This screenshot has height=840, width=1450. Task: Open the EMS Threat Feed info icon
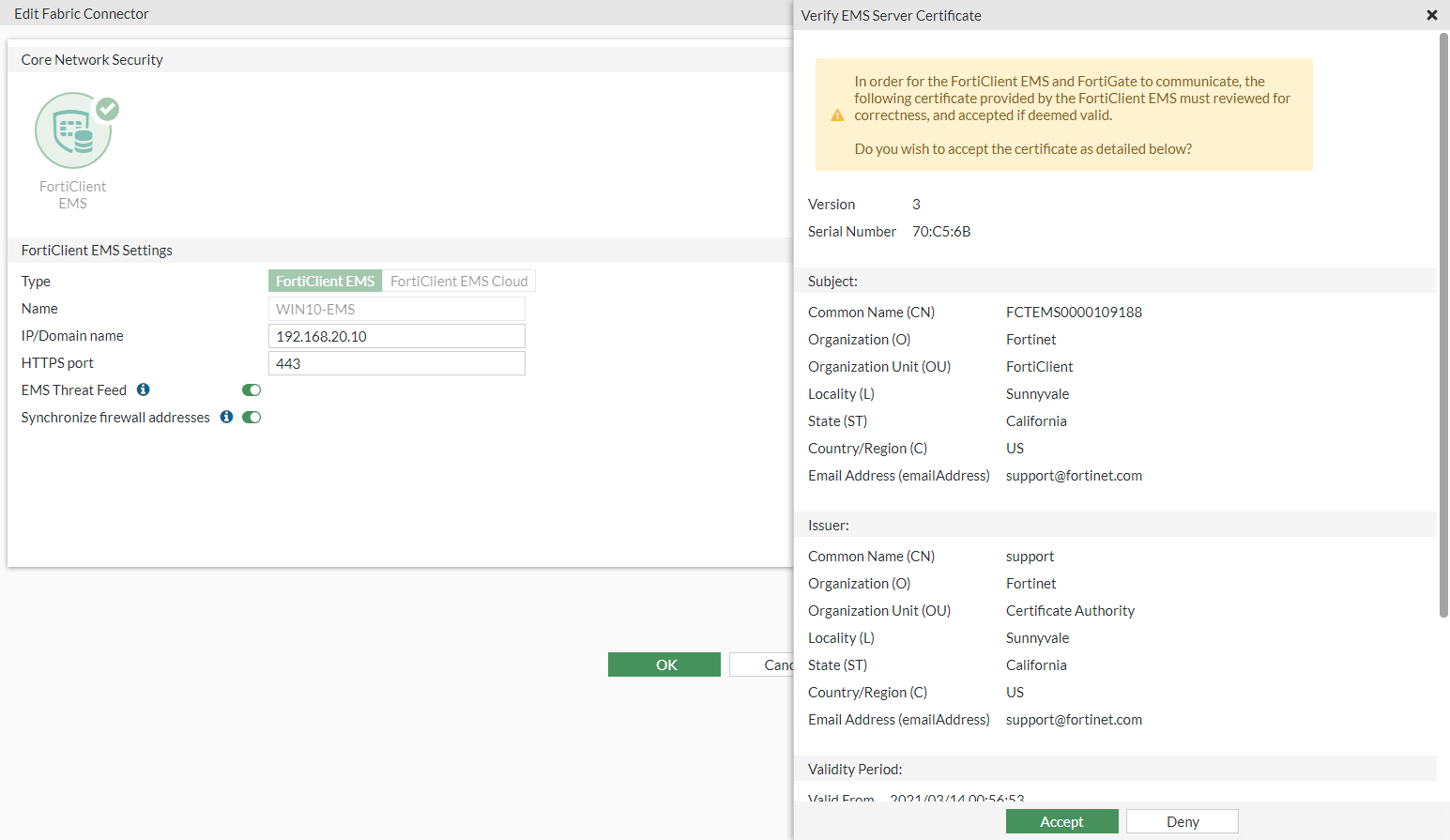click(144, 389)
